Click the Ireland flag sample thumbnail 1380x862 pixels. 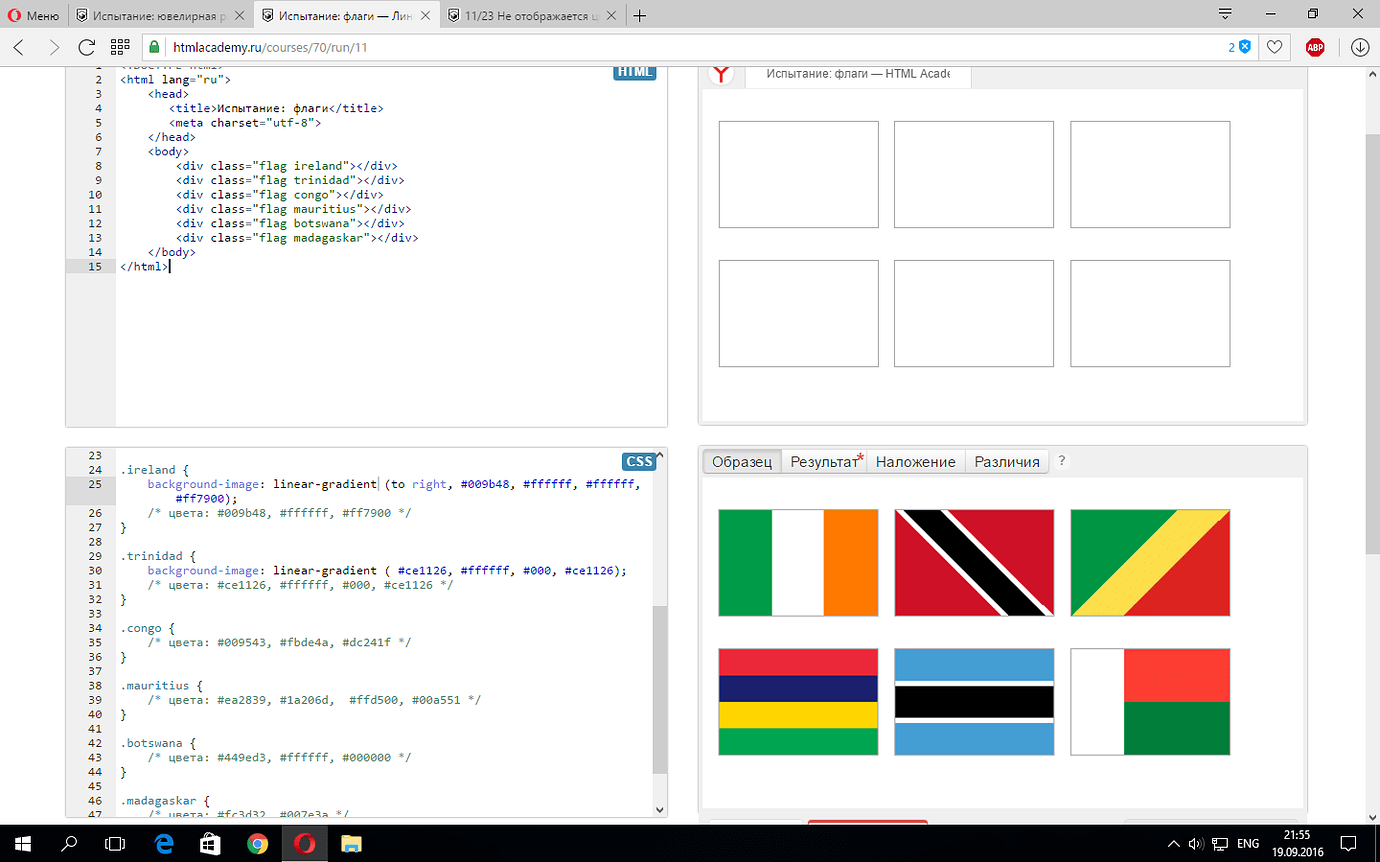[798, 563]
